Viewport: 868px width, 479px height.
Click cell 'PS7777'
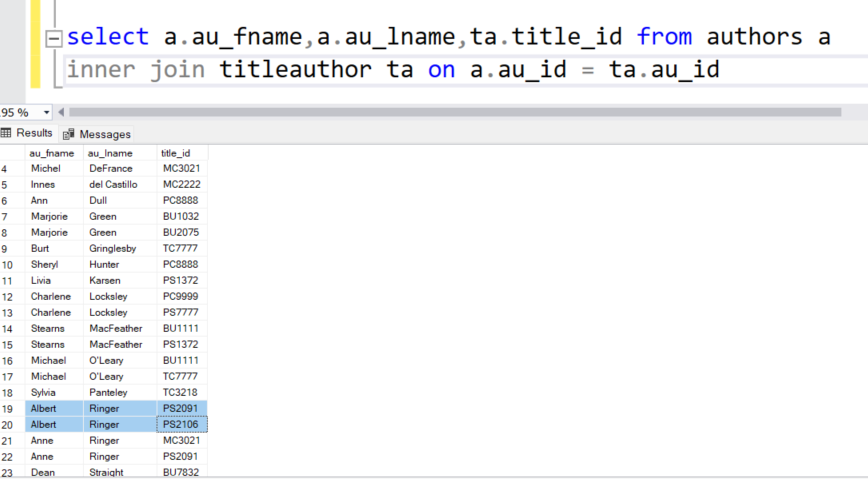coord(182,313)
